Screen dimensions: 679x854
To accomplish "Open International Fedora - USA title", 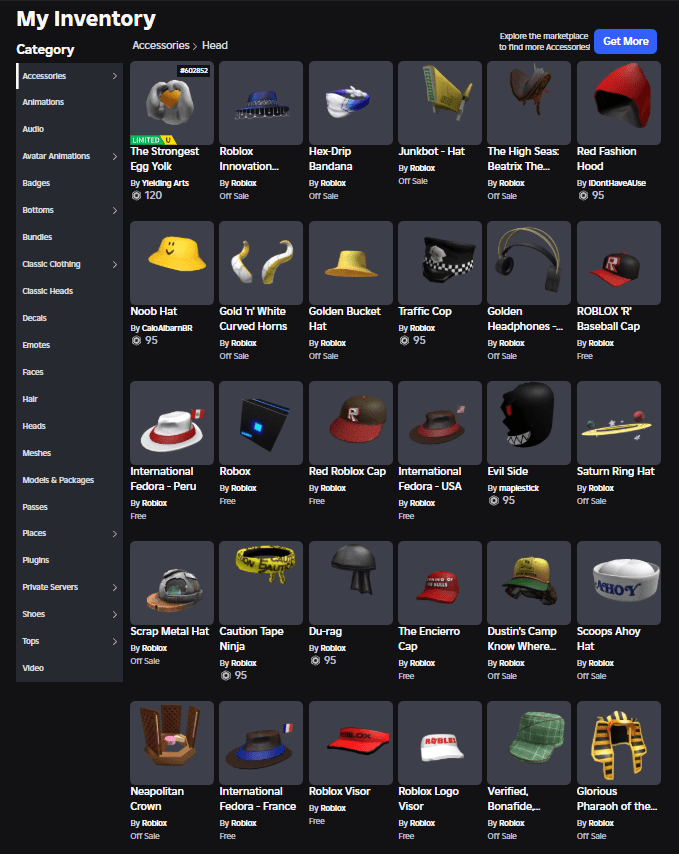I will tap(430, 479).
